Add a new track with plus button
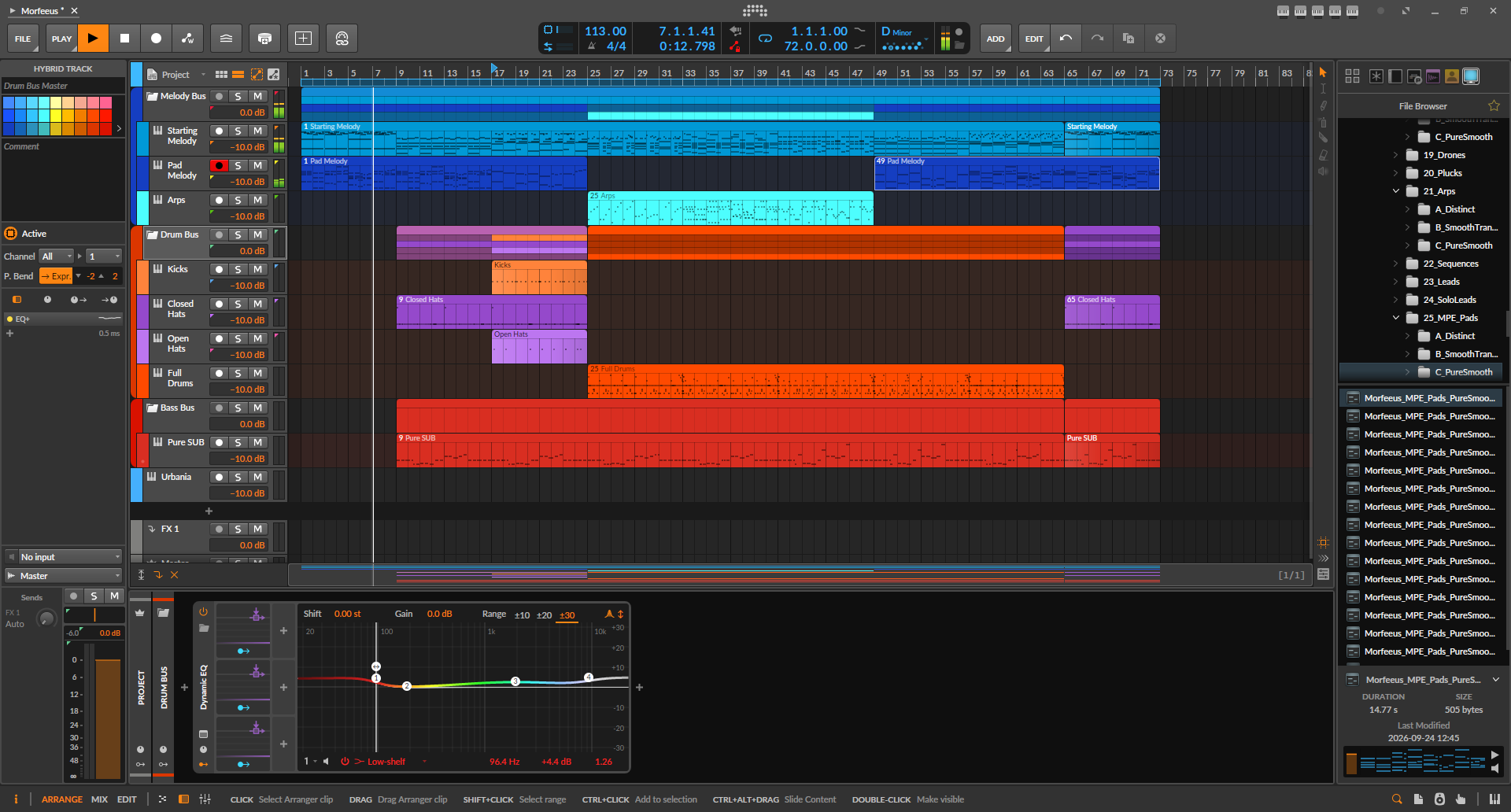 [209, 511]
